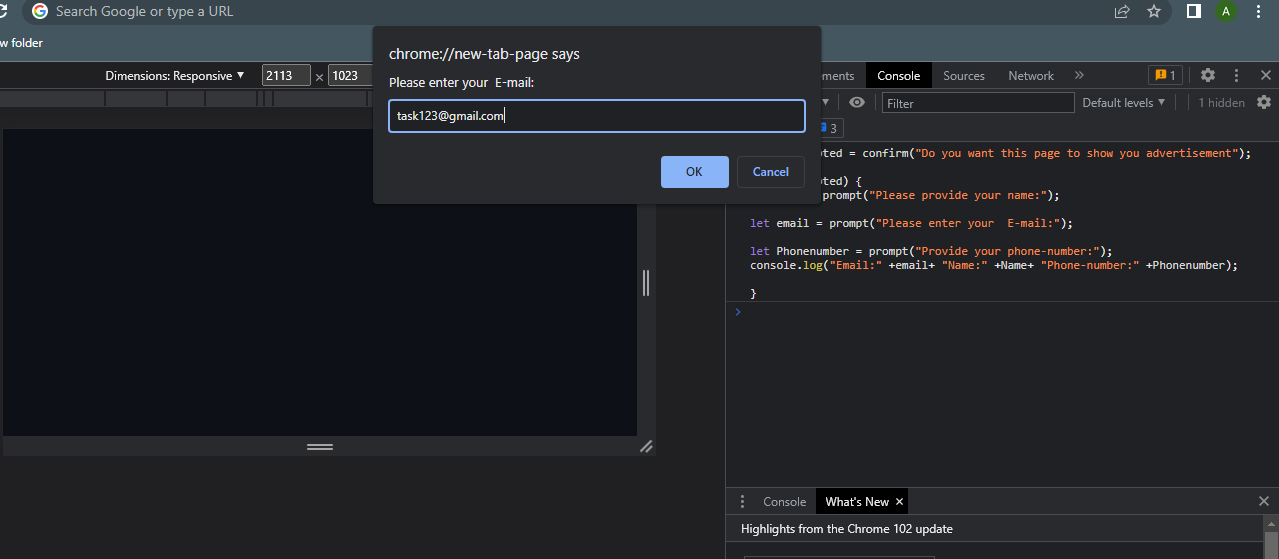Show more DevTools tabs chevron
Screen dimensions: 1279x559
1079,76
